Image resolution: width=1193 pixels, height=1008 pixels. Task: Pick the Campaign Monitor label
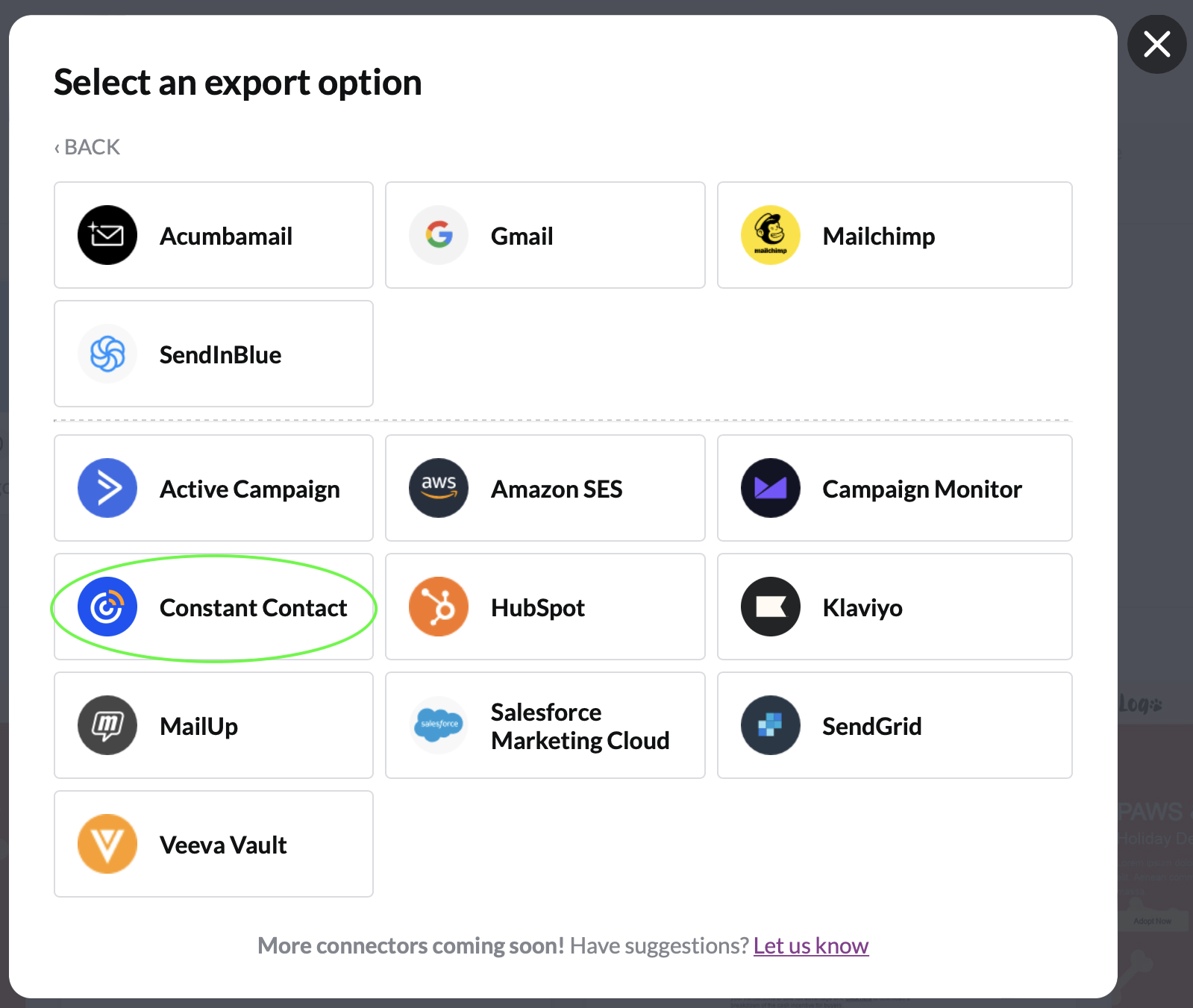tap(922, 489)
